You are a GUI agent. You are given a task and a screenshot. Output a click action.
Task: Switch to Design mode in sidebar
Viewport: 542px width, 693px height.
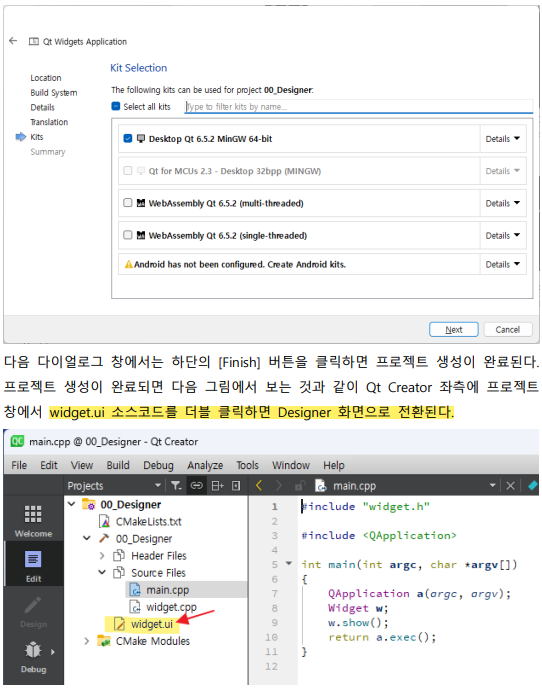click(33, 612)
